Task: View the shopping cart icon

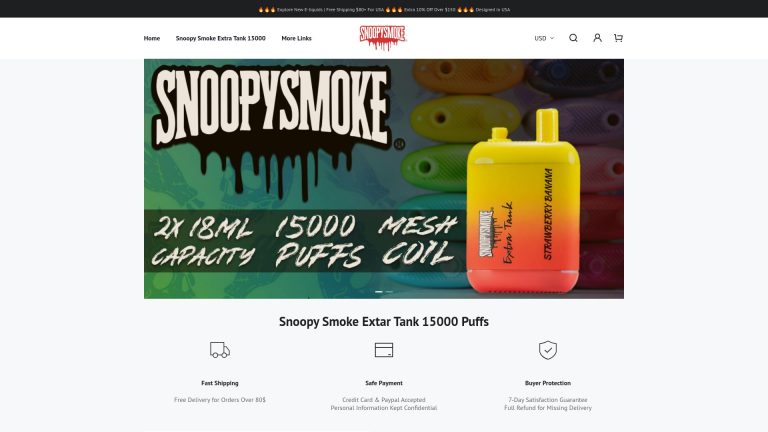Action: click(x=618, y=38)
